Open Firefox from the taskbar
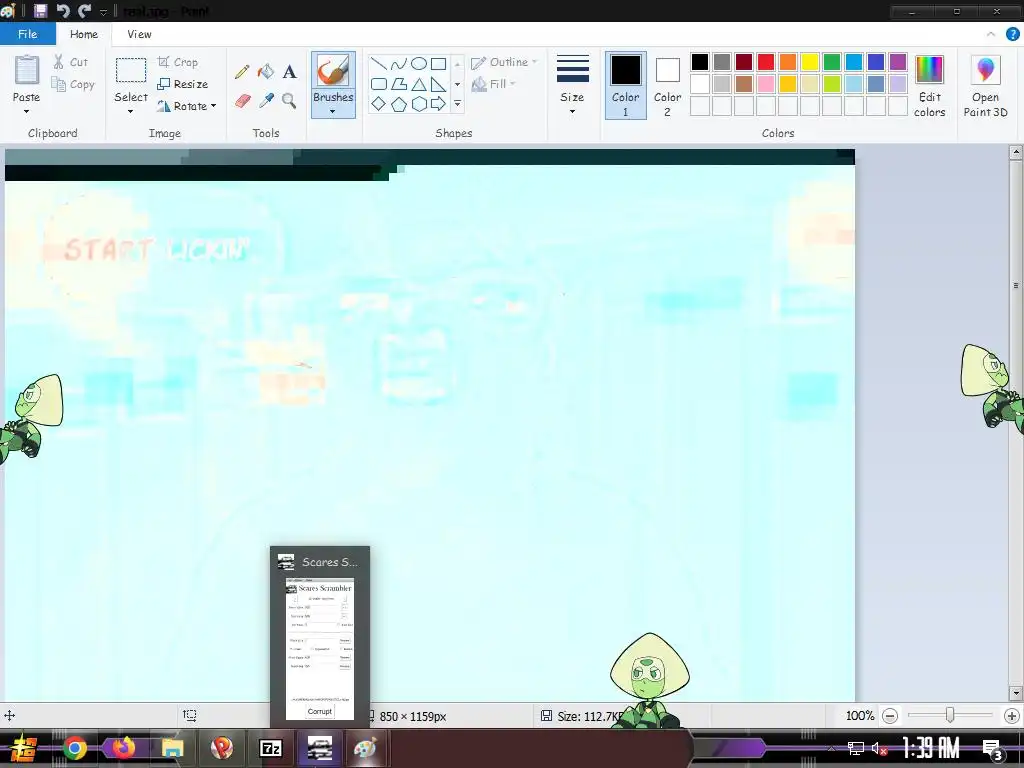The width and height of the screenshot is (1024, 768). [x=123, y=748]
